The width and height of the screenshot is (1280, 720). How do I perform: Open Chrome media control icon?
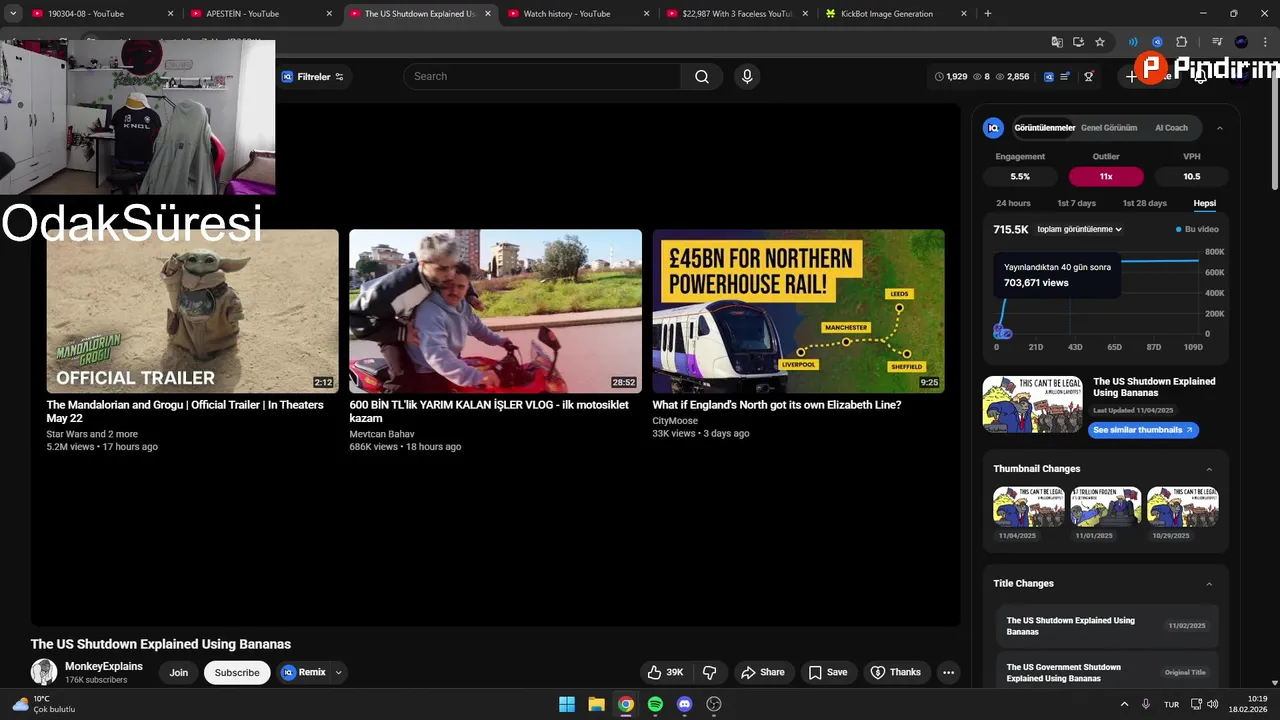tap(1217, 42)
